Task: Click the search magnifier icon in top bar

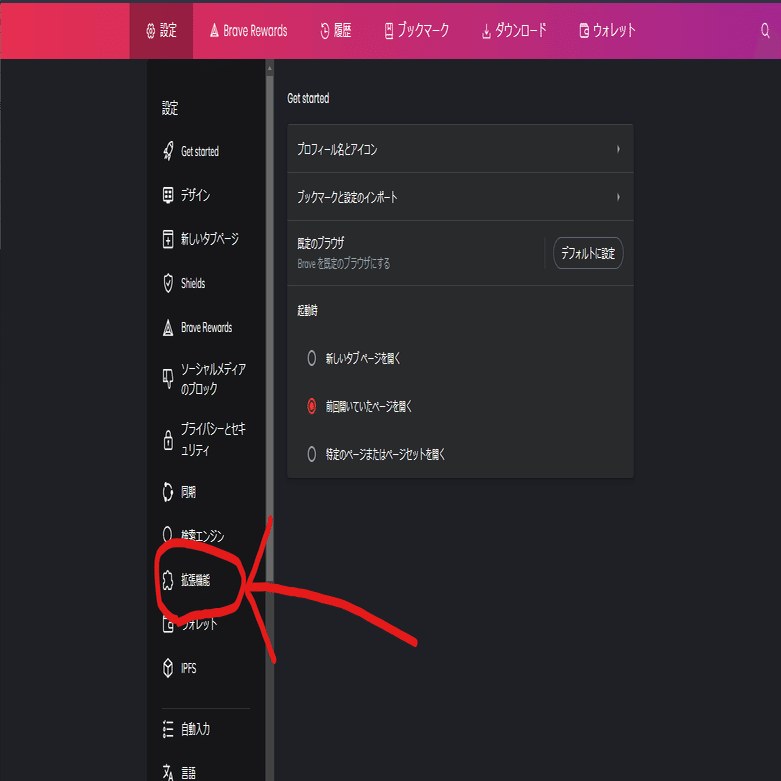Action: [765, 30]
